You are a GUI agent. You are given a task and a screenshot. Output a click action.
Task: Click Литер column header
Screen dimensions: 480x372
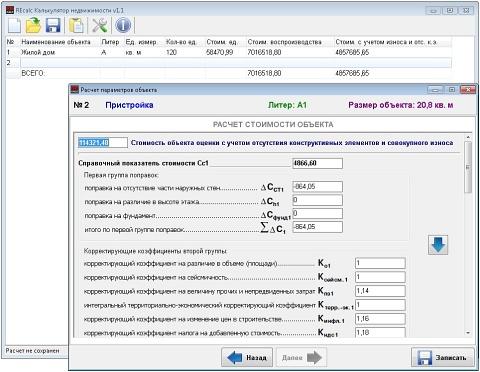click(110, 42)
